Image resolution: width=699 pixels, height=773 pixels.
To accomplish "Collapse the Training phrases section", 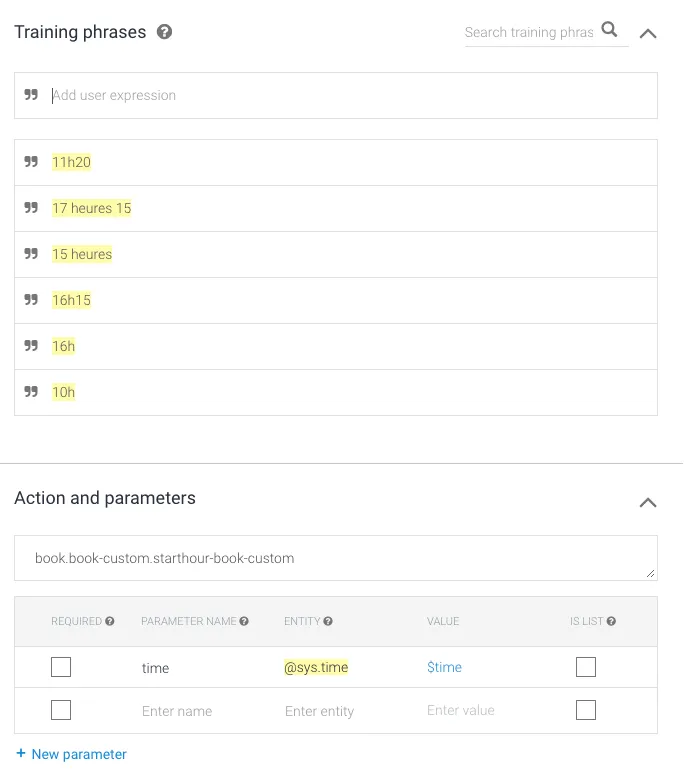I will 648,33.
